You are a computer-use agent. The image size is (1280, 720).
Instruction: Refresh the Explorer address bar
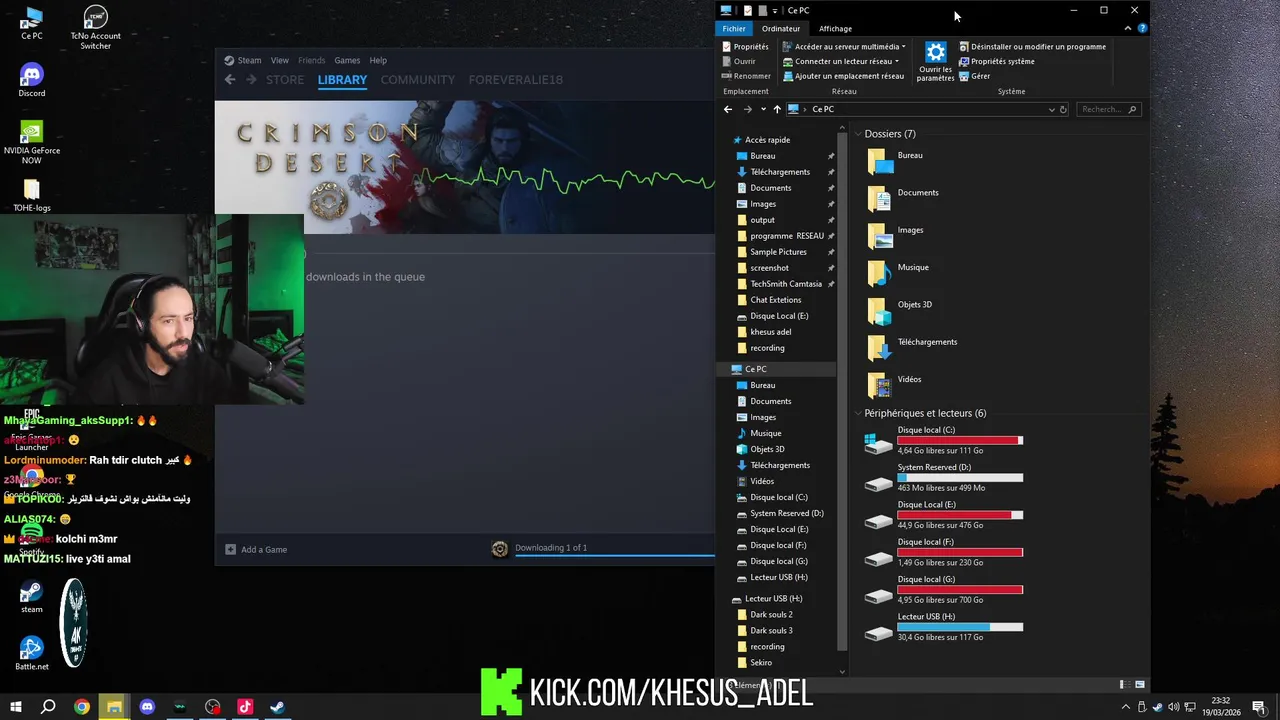pos(1063,109)
